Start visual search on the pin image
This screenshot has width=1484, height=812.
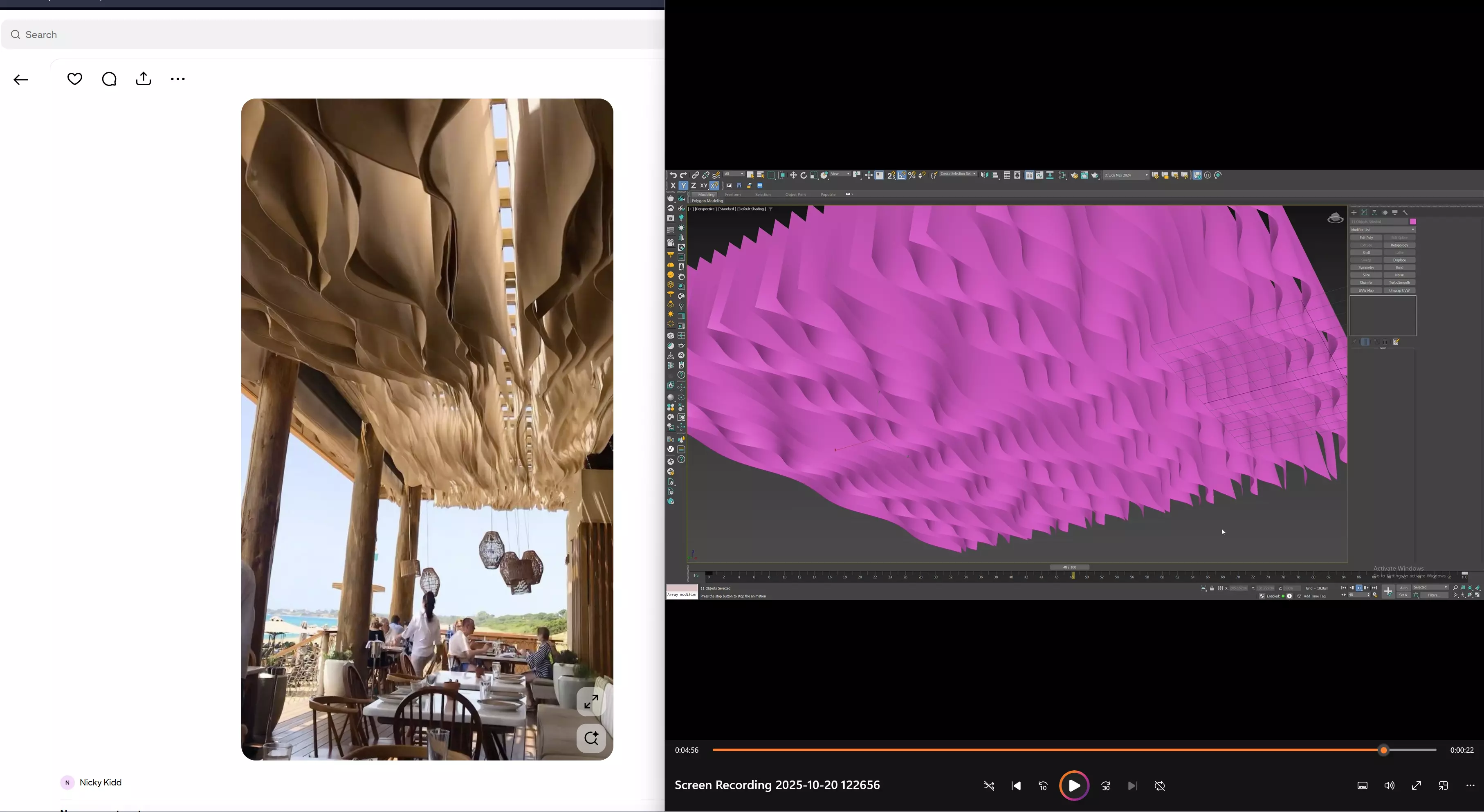591,738
